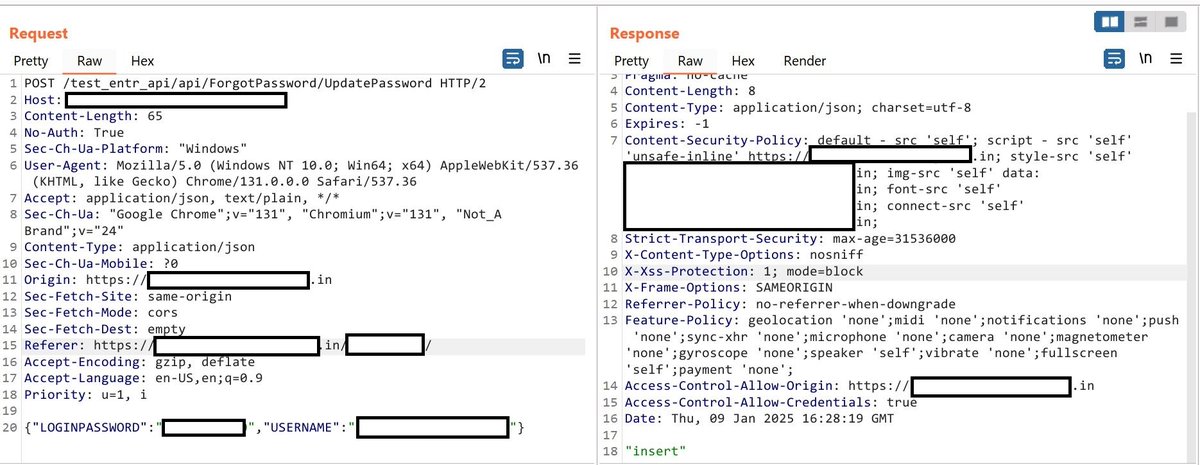Click the "insert" response body text
Screen dimensions: 1200x465
coord(655,452)
